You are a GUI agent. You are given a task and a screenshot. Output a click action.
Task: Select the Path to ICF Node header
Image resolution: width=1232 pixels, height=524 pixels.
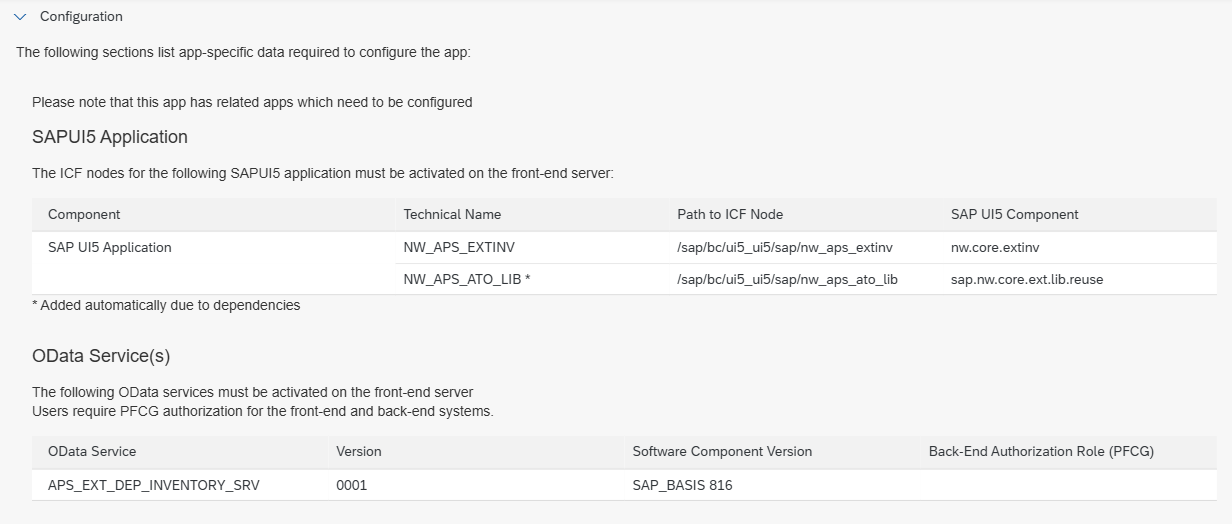730,215
